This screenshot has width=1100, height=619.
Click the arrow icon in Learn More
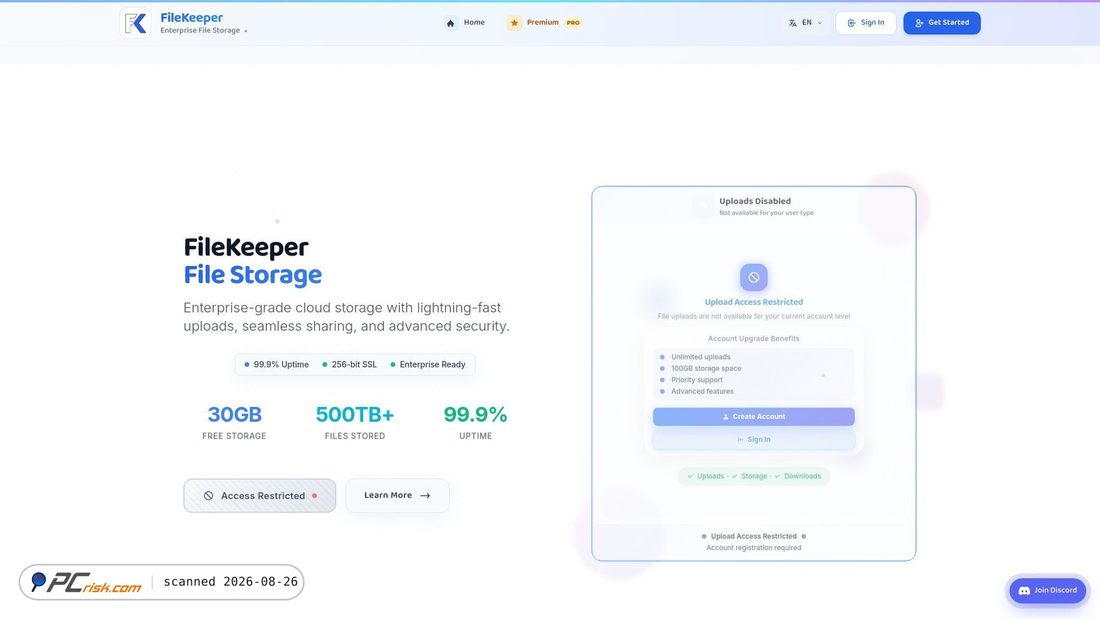425,495
